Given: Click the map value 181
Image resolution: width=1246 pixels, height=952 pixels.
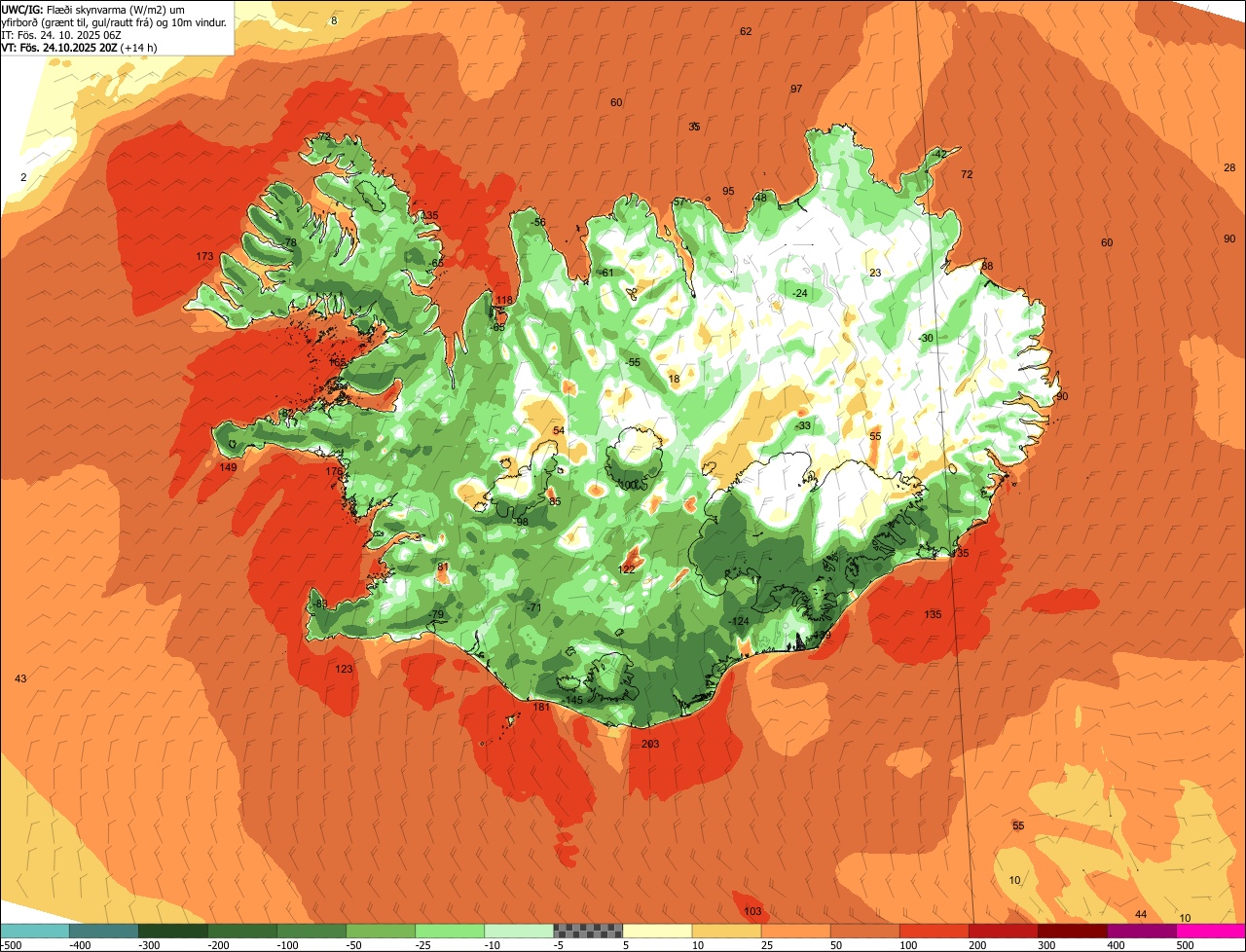Looking at the screenshot, I should (541, 708).
